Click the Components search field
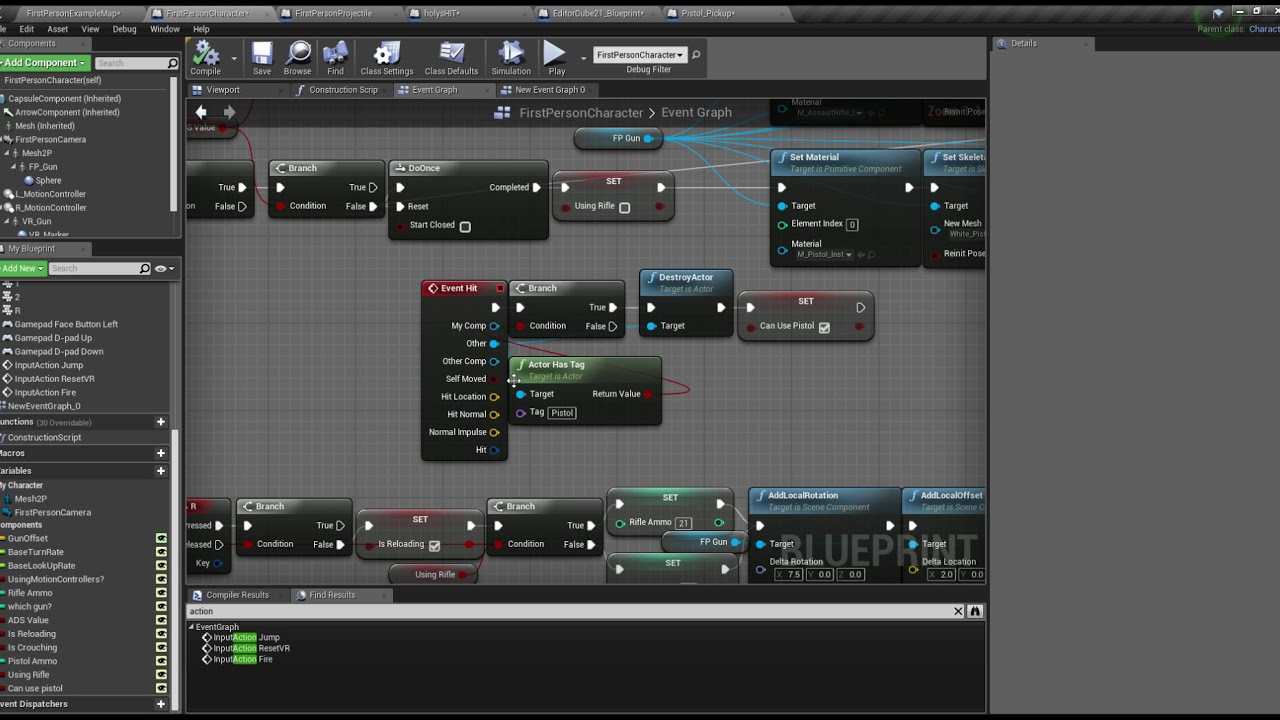The height and width of the screenshot is (720, 1280). point(136,63)
